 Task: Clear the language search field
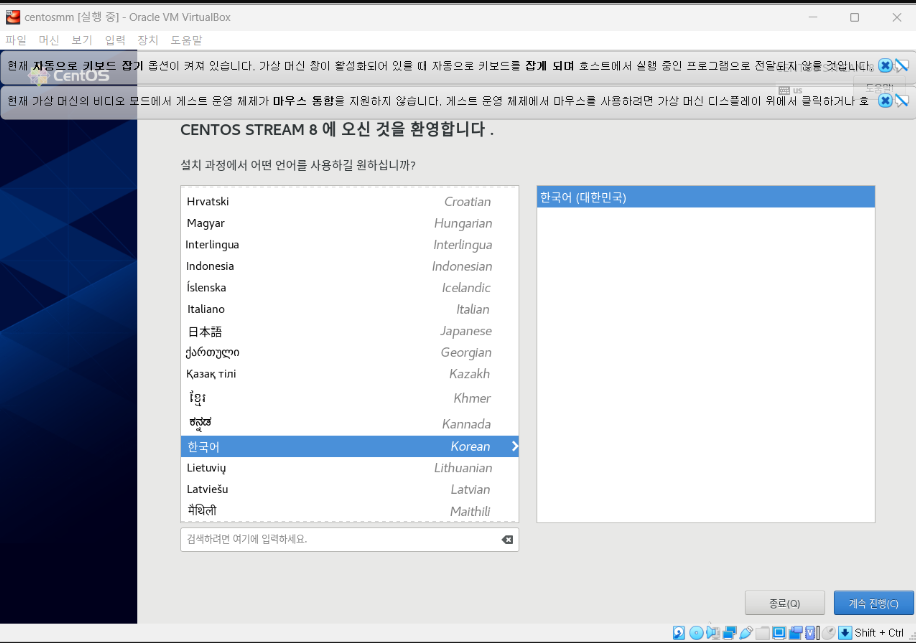click(x=507, y=540)
